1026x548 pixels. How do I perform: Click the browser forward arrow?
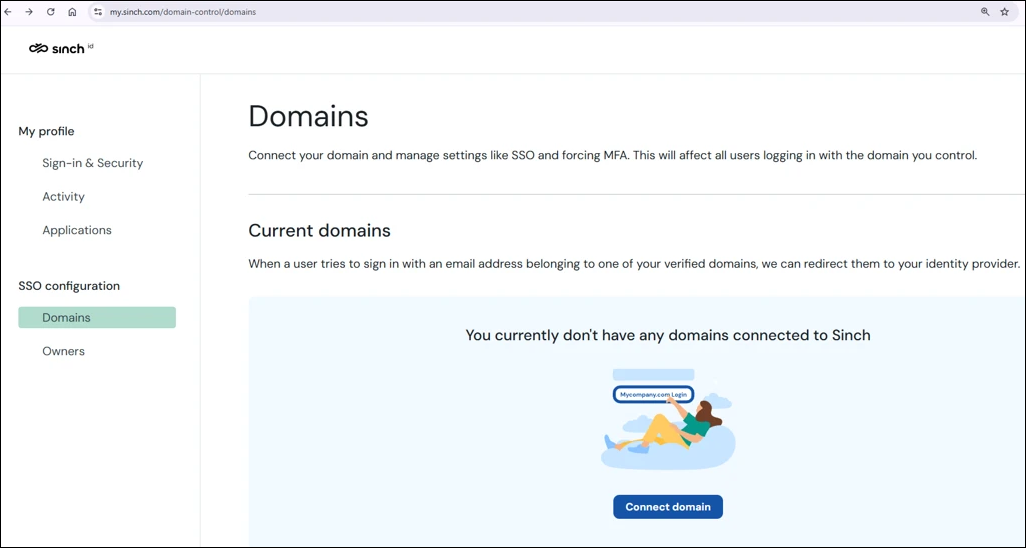29,12
